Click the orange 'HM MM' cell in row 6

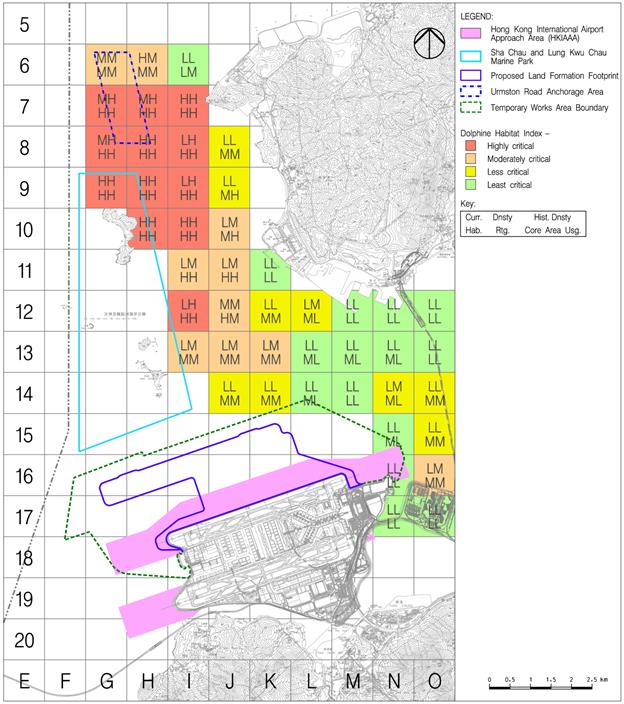pos(147,65)
